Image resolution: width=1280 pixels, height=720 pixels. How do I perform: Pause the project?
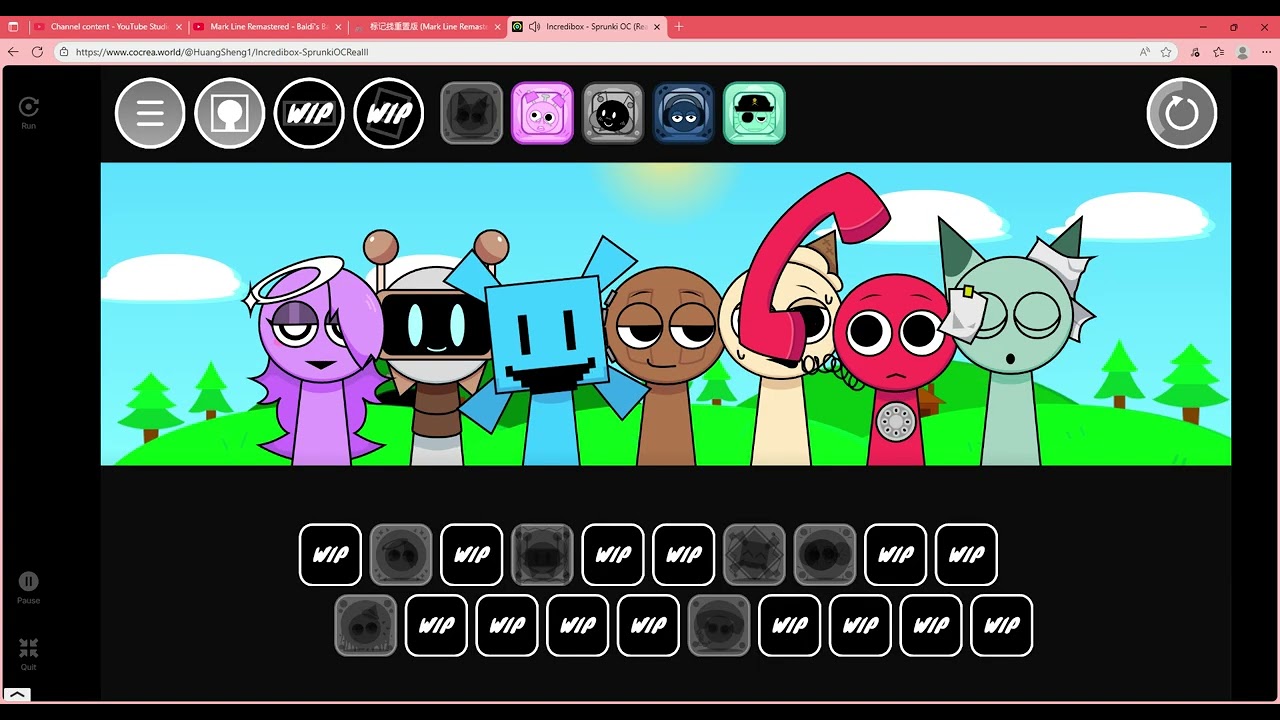tap(28, 587)
